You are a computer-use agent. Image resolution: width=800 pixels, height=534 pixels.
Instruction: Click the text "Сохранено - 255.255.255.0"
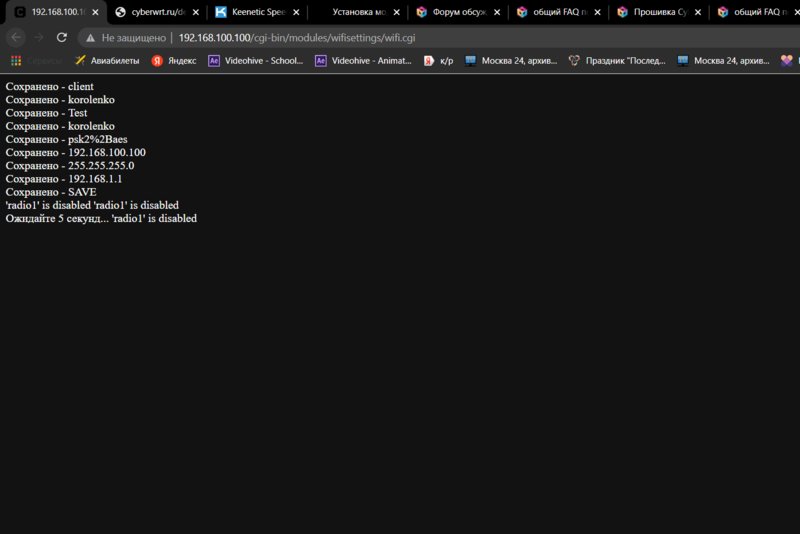[70, 166]
